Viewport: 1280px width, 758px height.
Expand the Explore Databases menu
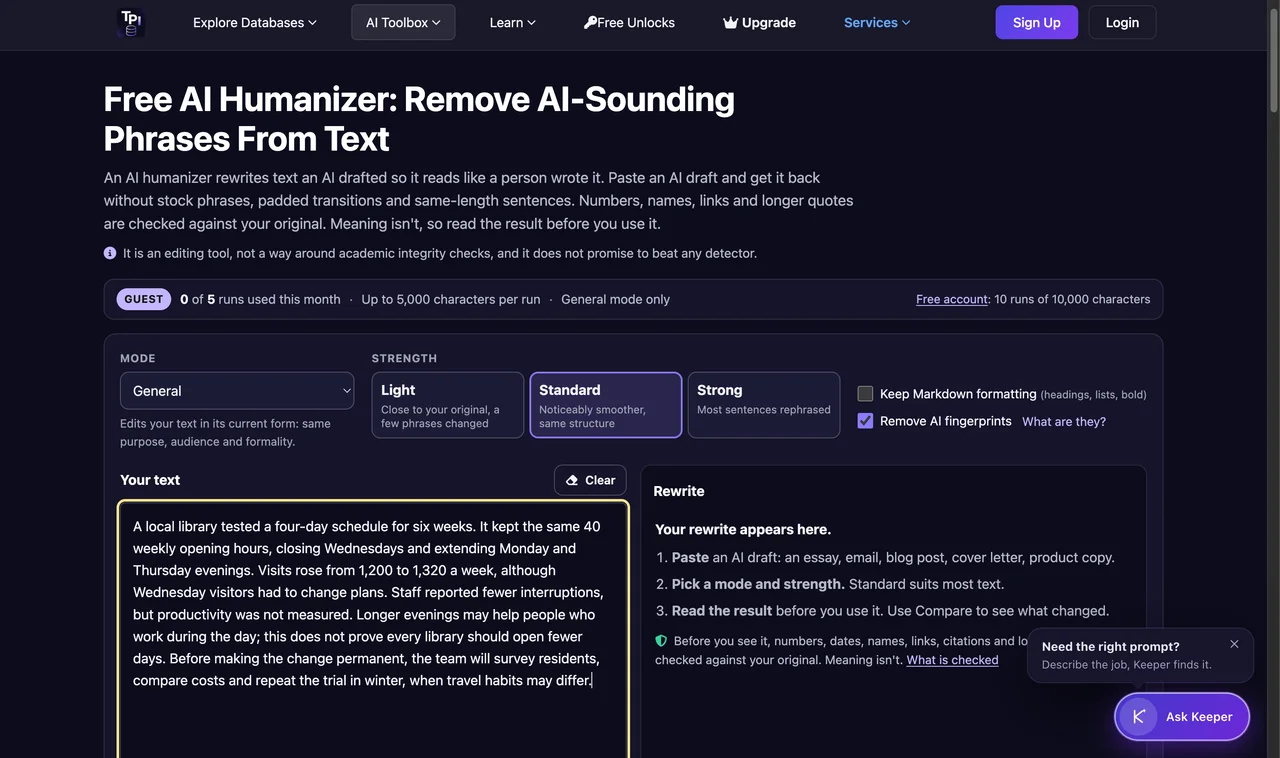pyautogui.click(x=255, y=22)
